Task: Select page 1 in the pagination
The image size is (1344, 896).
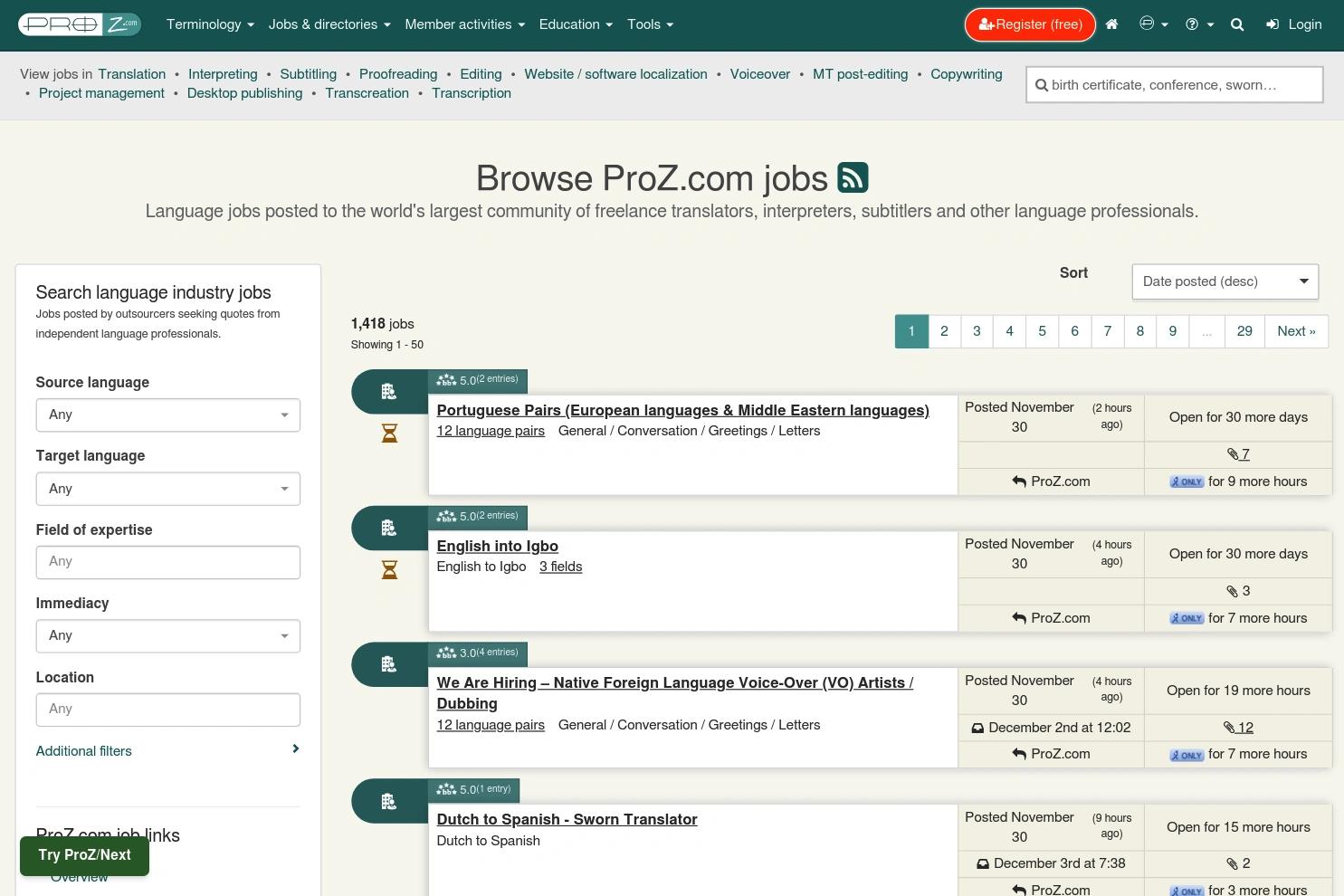Action: tap(911, 331)
